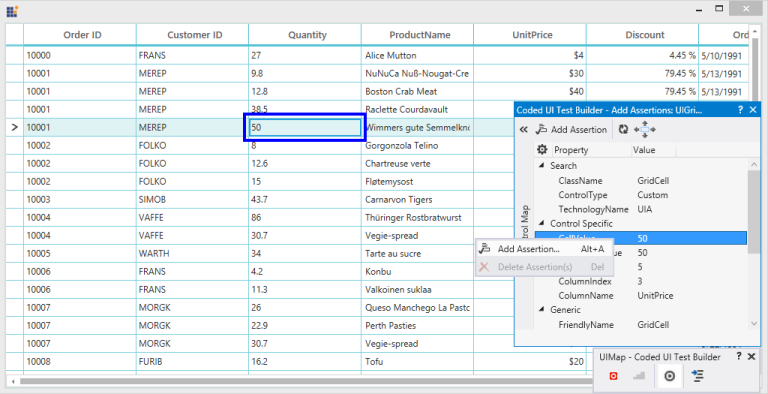The width and height of the screenshot is (768, 394).
Task: Click the '10000' Order ID cell
Action: point(80,55)
